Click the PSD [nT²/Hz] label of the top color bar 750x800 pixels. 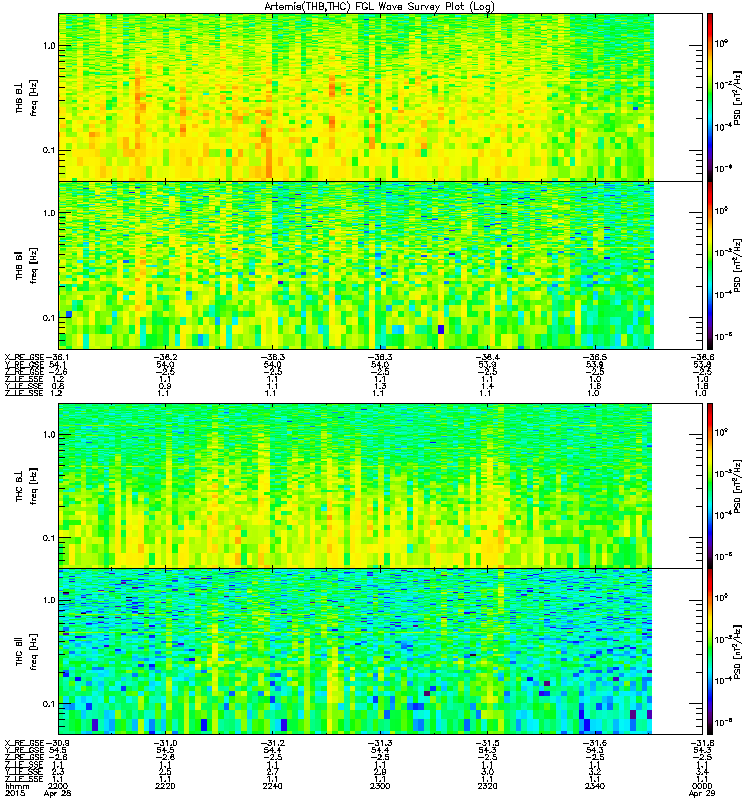[737, 98]
